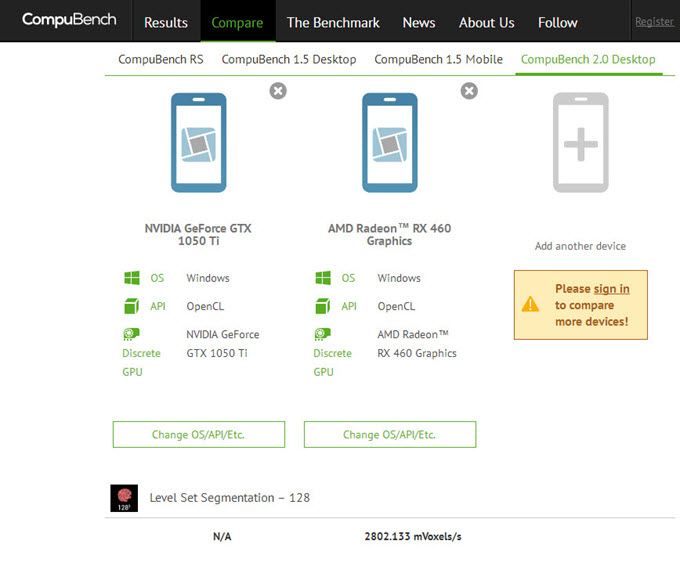The width and height of the screenshot is (680, 565).
Task: Open the About Us page
Action: (487, 23)
